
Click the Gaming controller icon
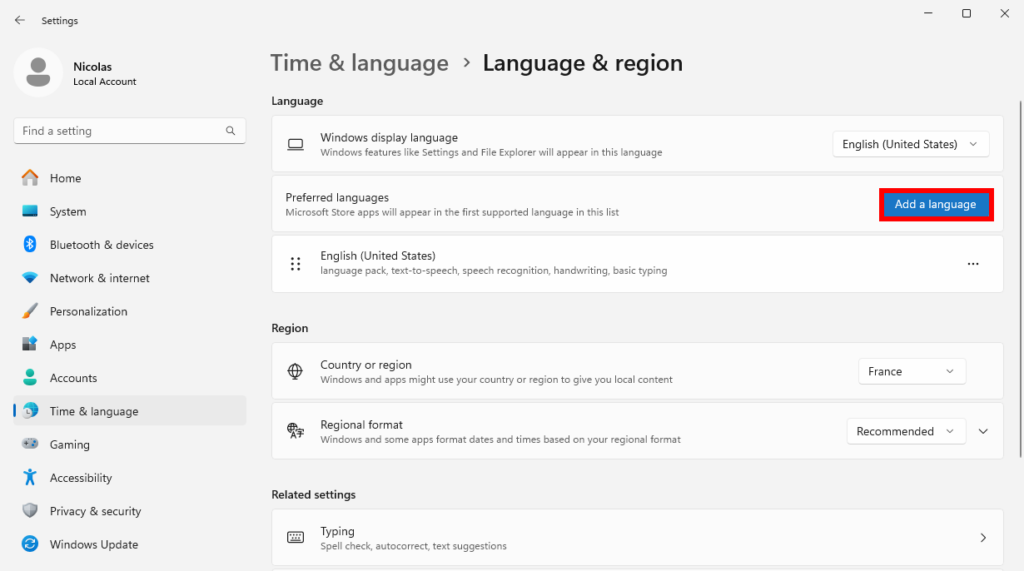[x=30, y=444]
